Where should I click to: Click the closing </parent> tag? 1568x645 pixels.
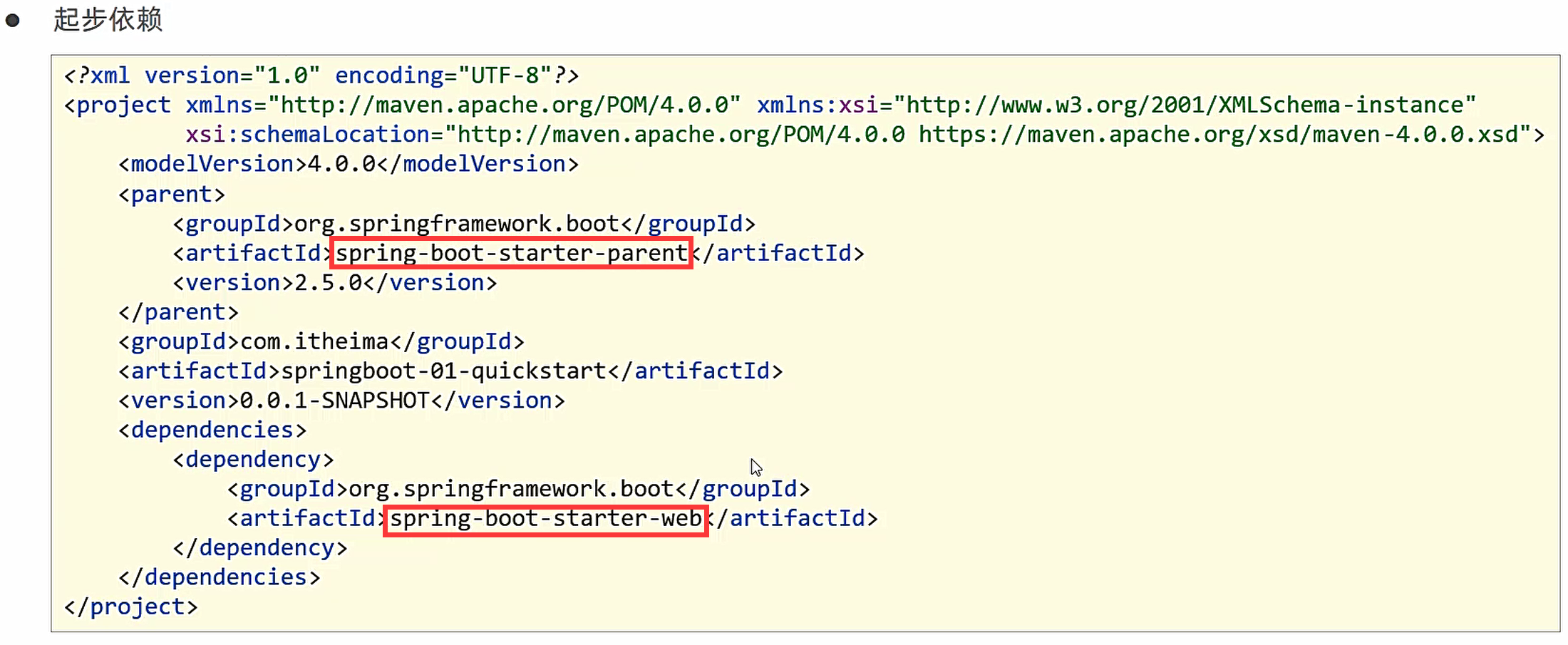pos(178,312)
